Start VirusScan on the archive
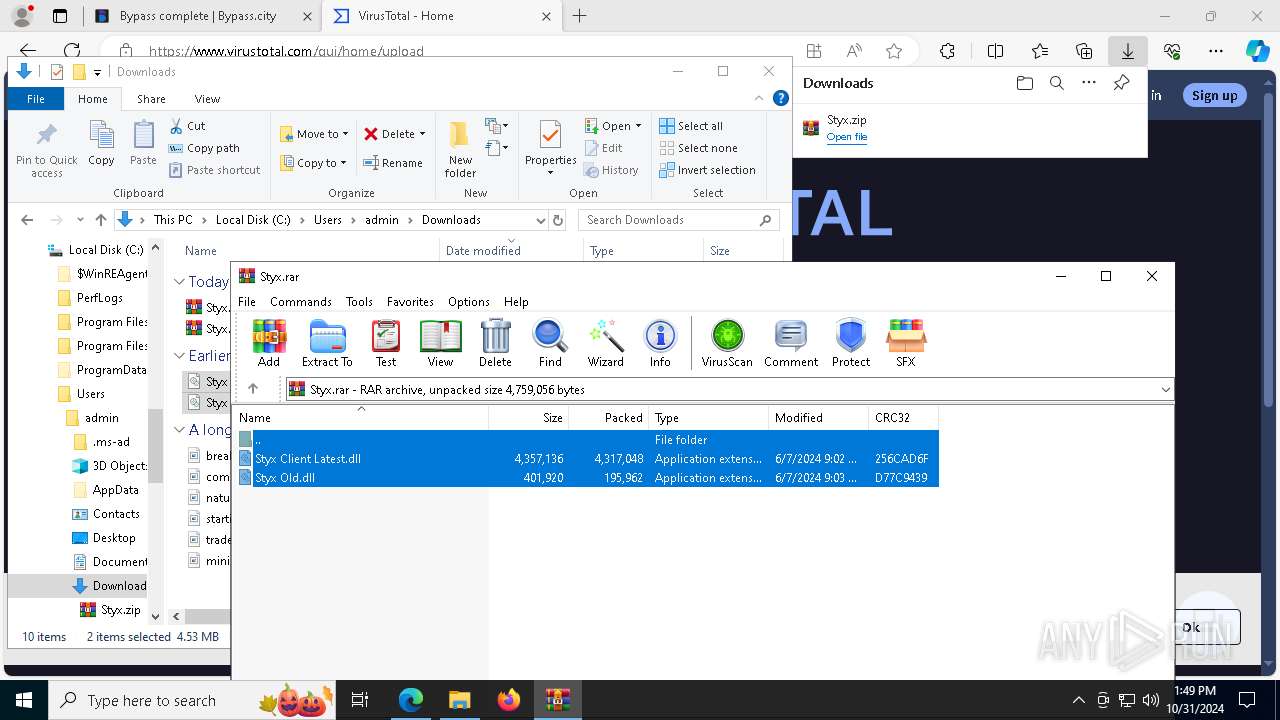 click(727, 343)
